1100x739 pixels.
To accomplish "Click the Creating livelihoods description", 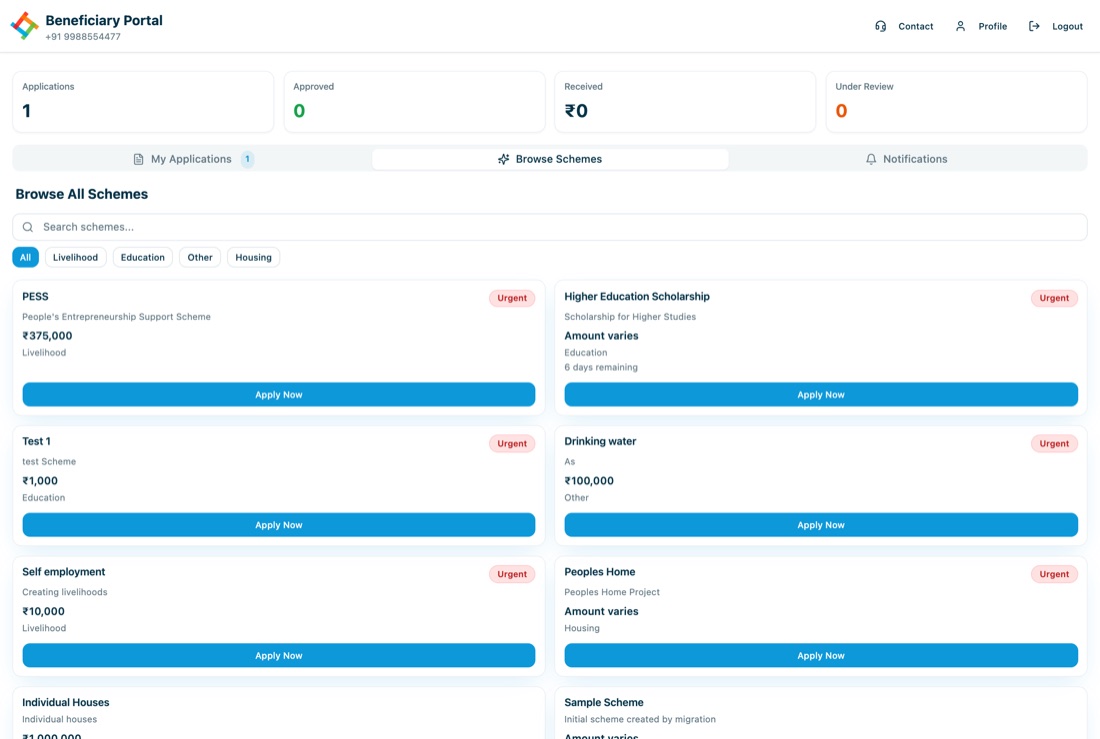I will (x=65, y=592).
